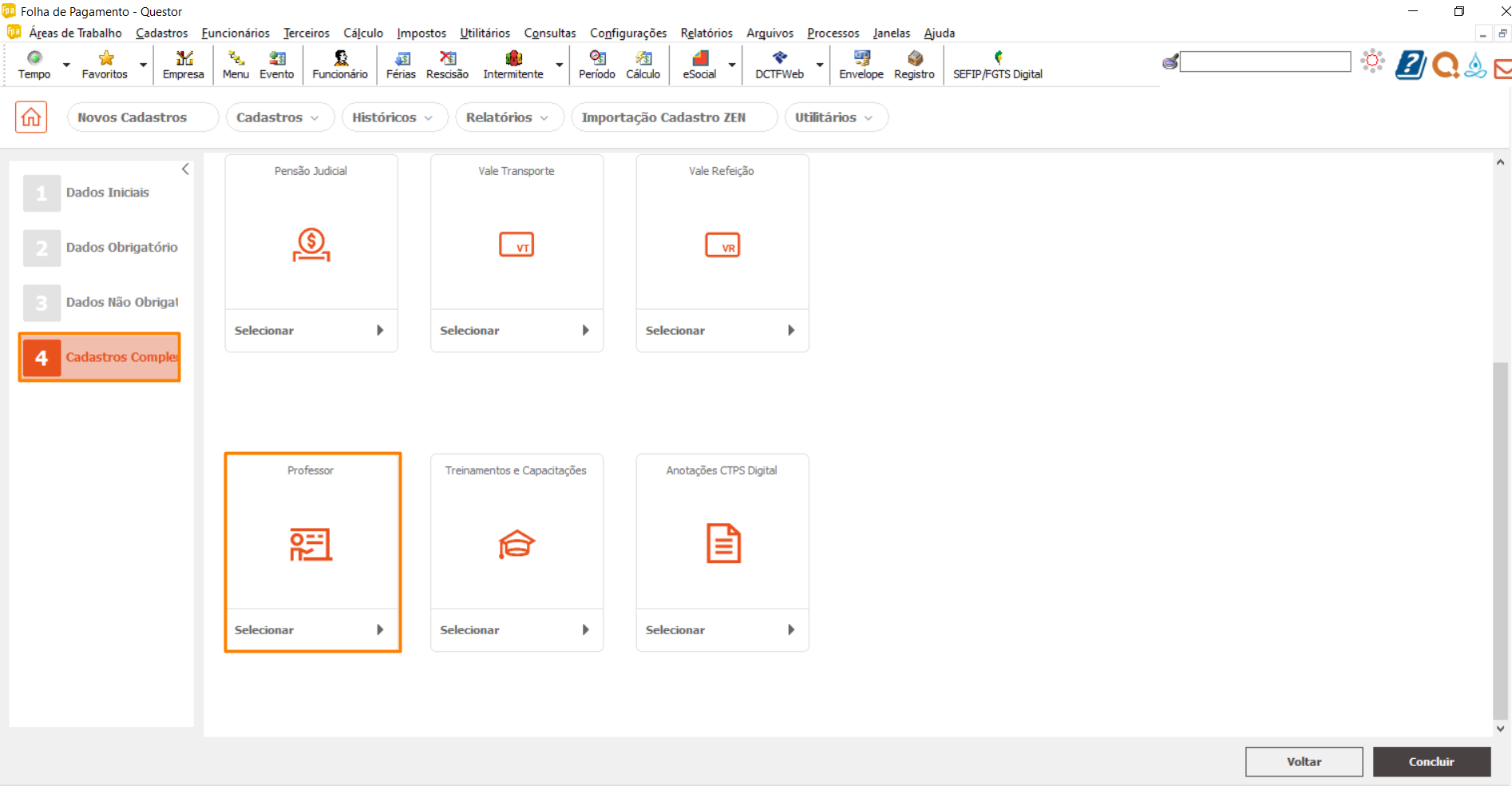Click the Funcionário toolbar icon
Image resolution: width=1512 pixels, height=786 pixels.
[x=340, y=65]
